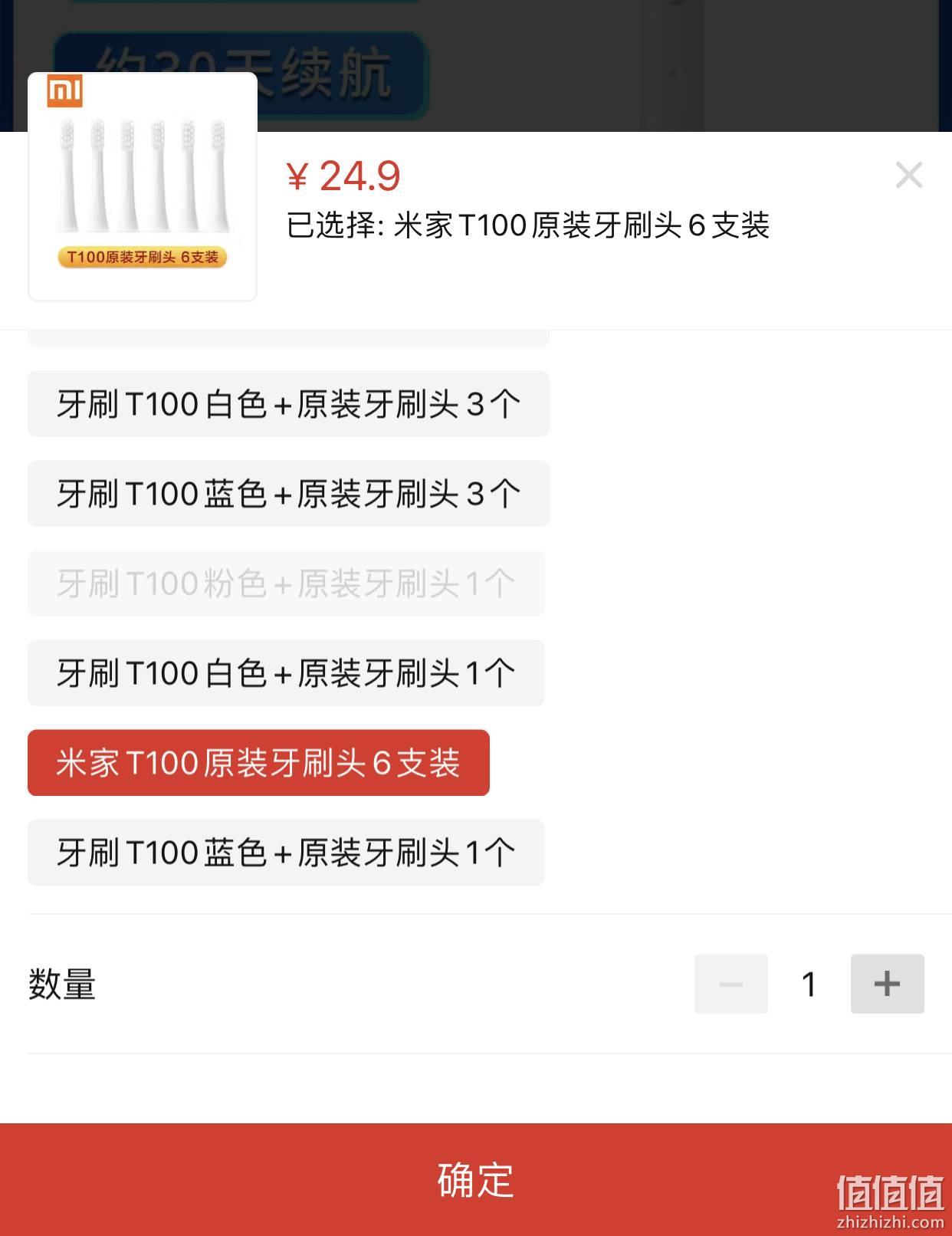Tap the ¥24.9 price text
Viewport: 952px width, 1236px height.
tap(343, 176)
